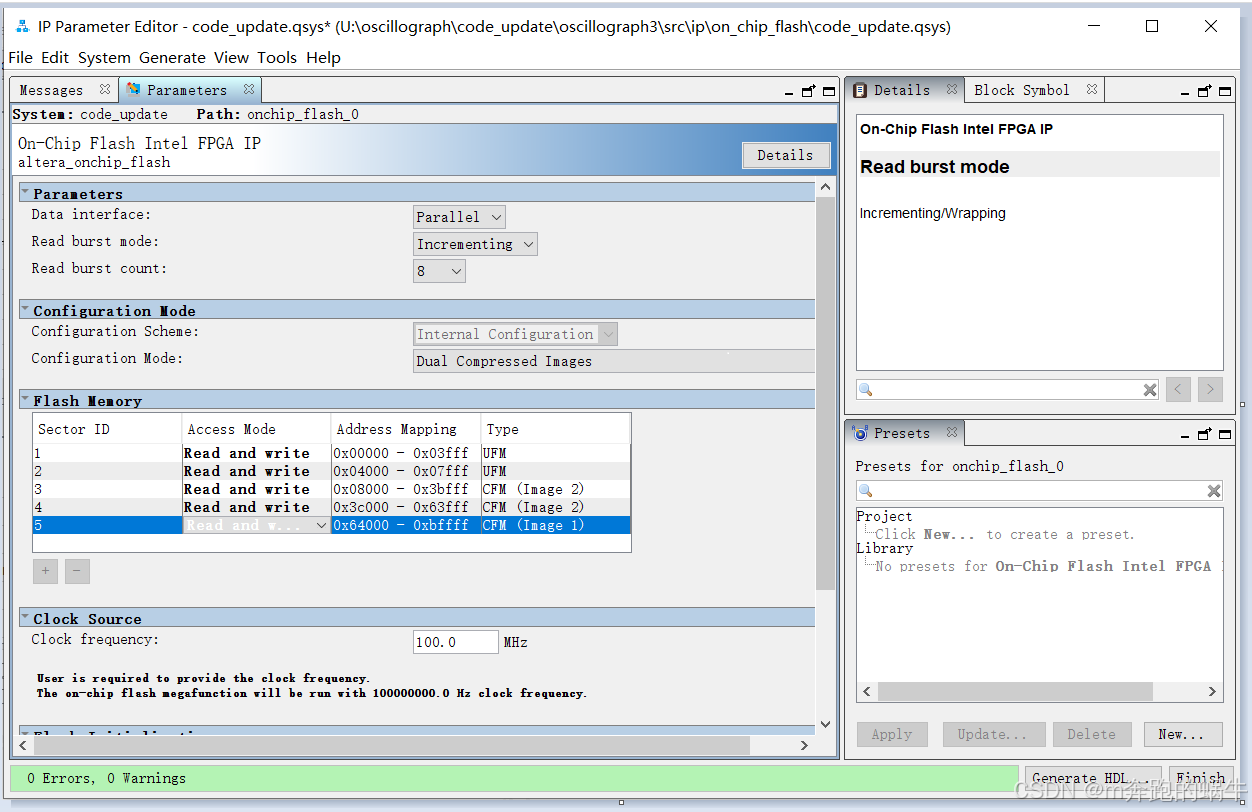Screen dimensions: 1252x812
Task: Open the Generate menu
Action: coord(172,58)
